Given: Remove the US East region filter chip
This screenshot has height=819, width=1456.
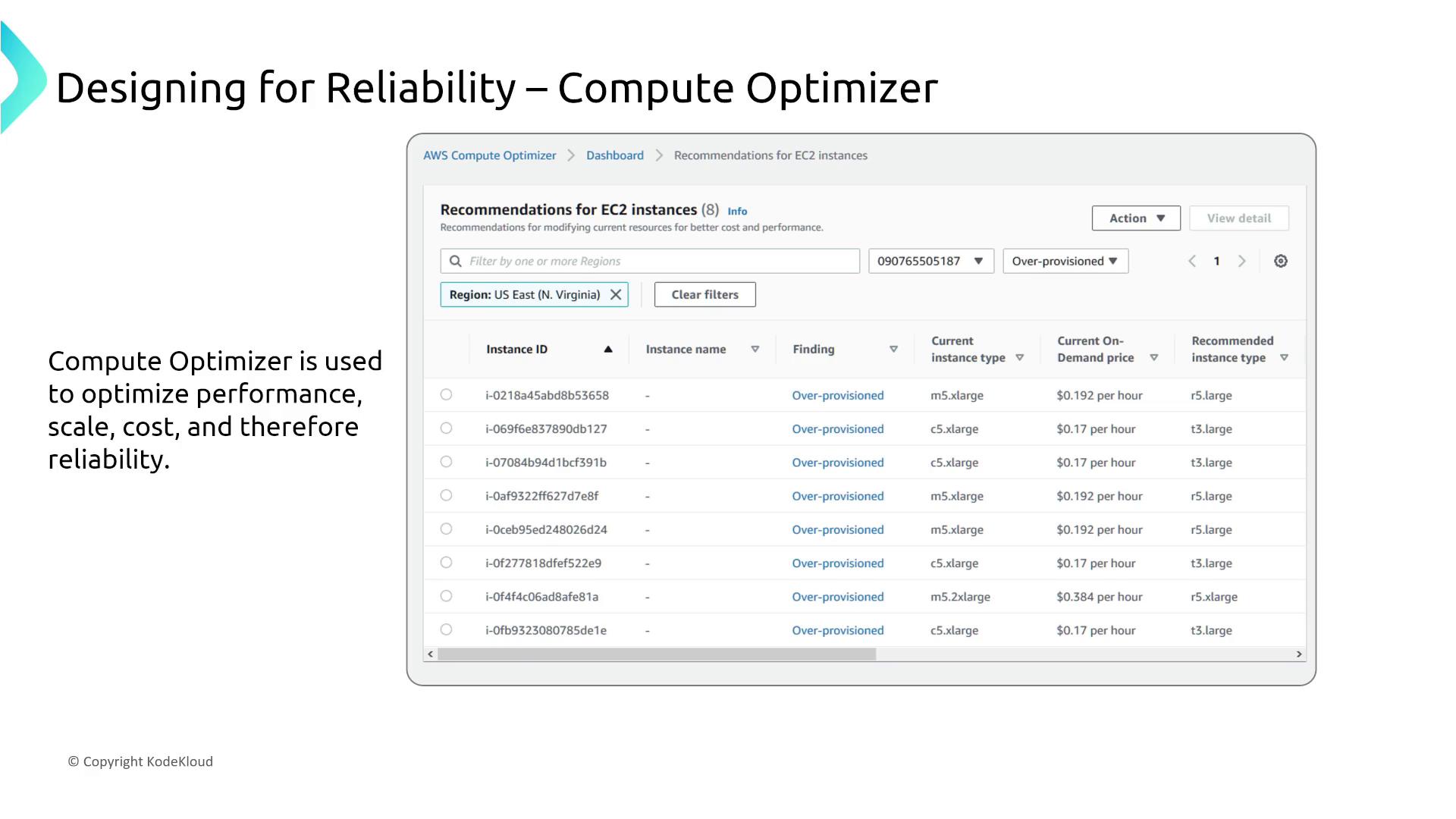Looking at the screenshot, I should coord(616,295).
